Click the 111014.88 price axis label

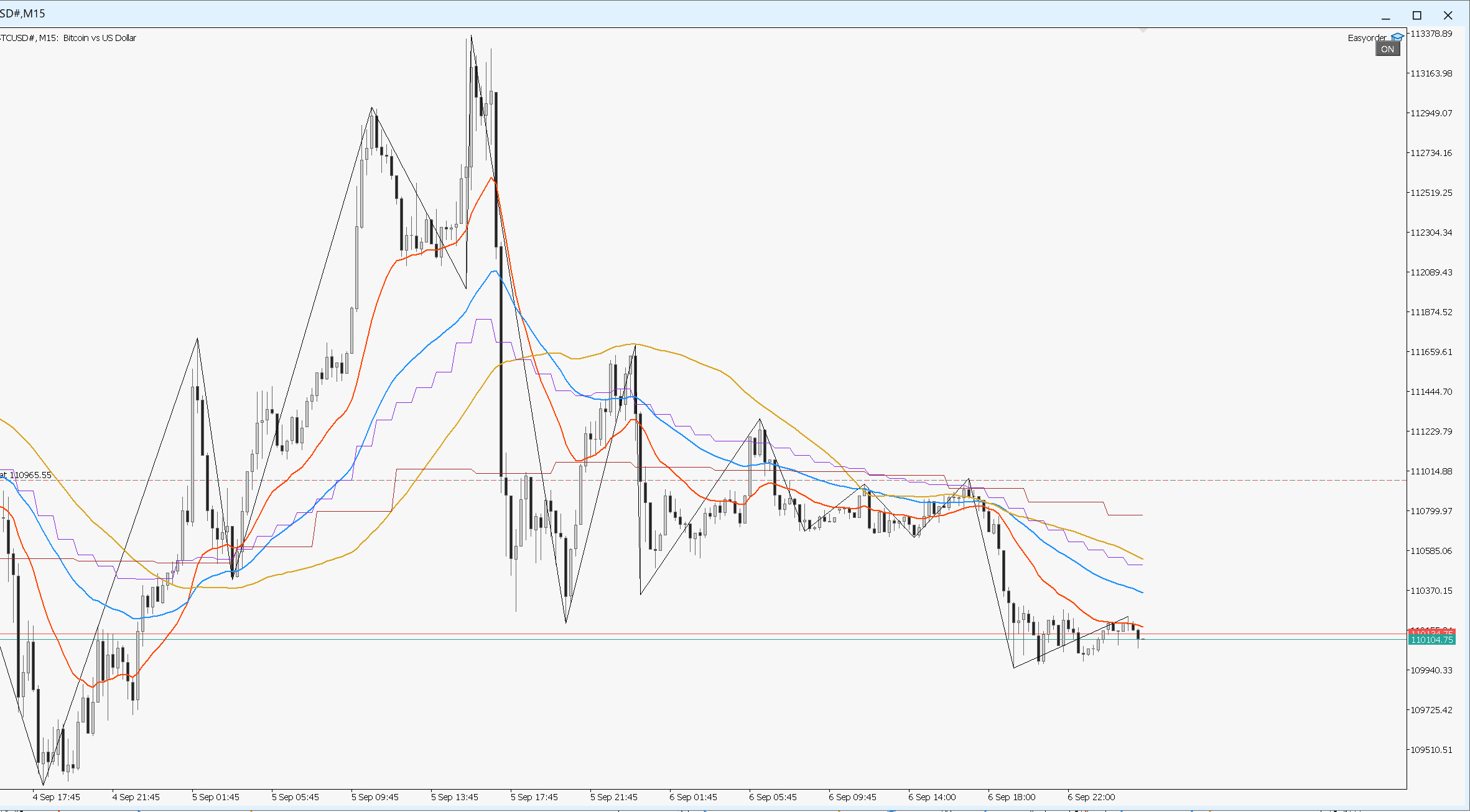1431,471
